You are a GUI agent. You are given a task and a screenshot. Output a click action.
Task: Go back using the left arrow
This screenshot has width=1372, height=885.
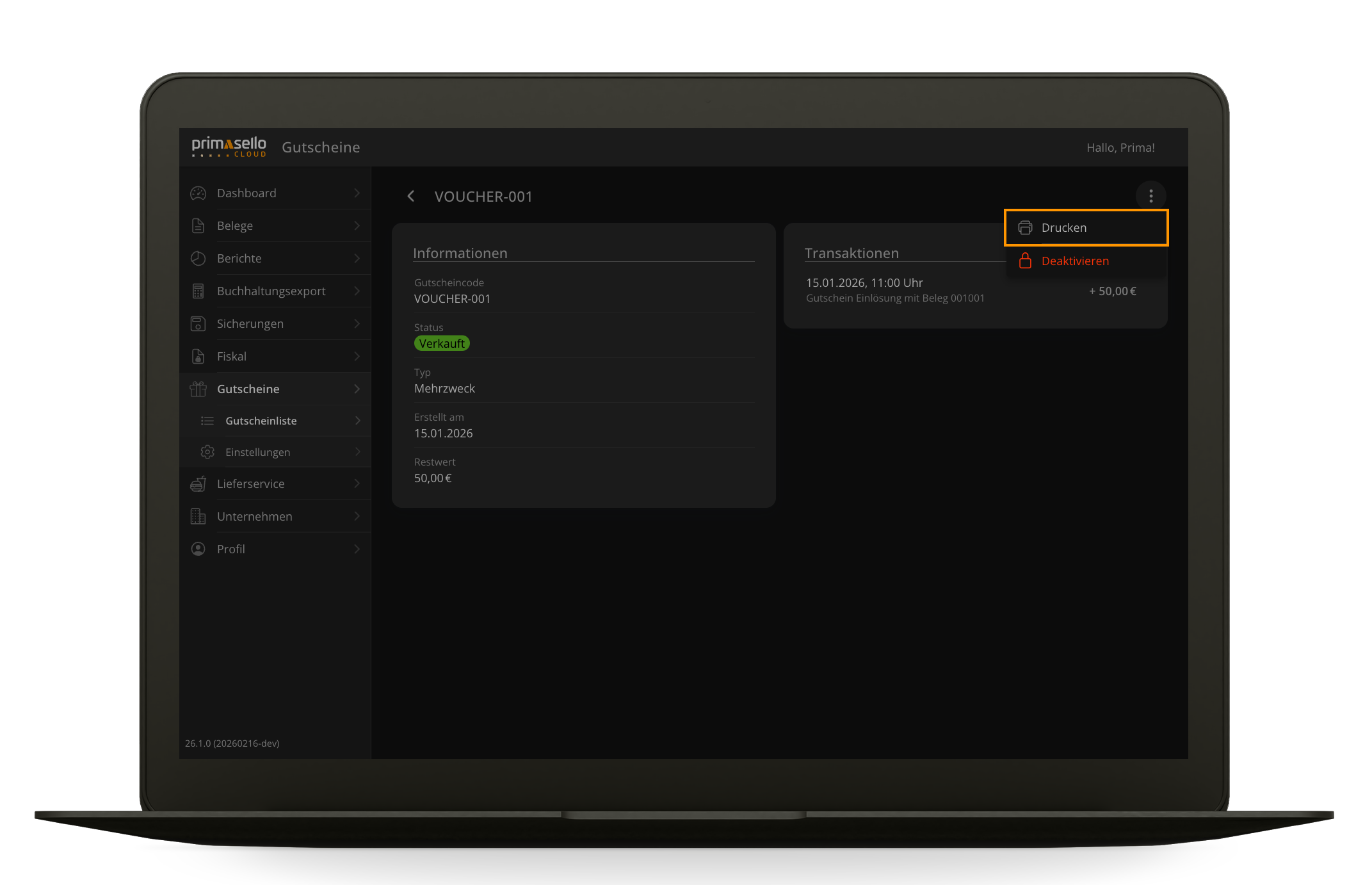tap(411, 196)
